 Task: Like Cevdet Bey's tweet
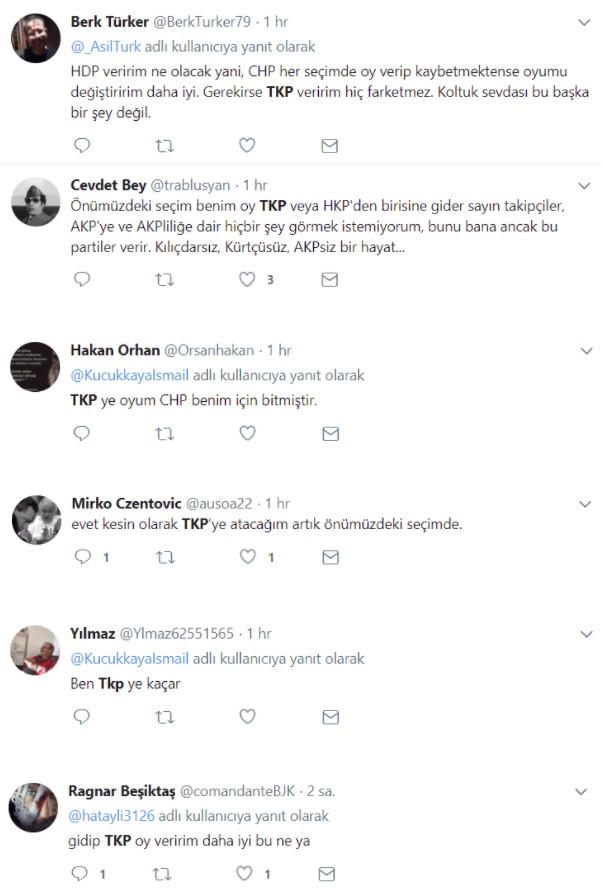pos(247,280)
